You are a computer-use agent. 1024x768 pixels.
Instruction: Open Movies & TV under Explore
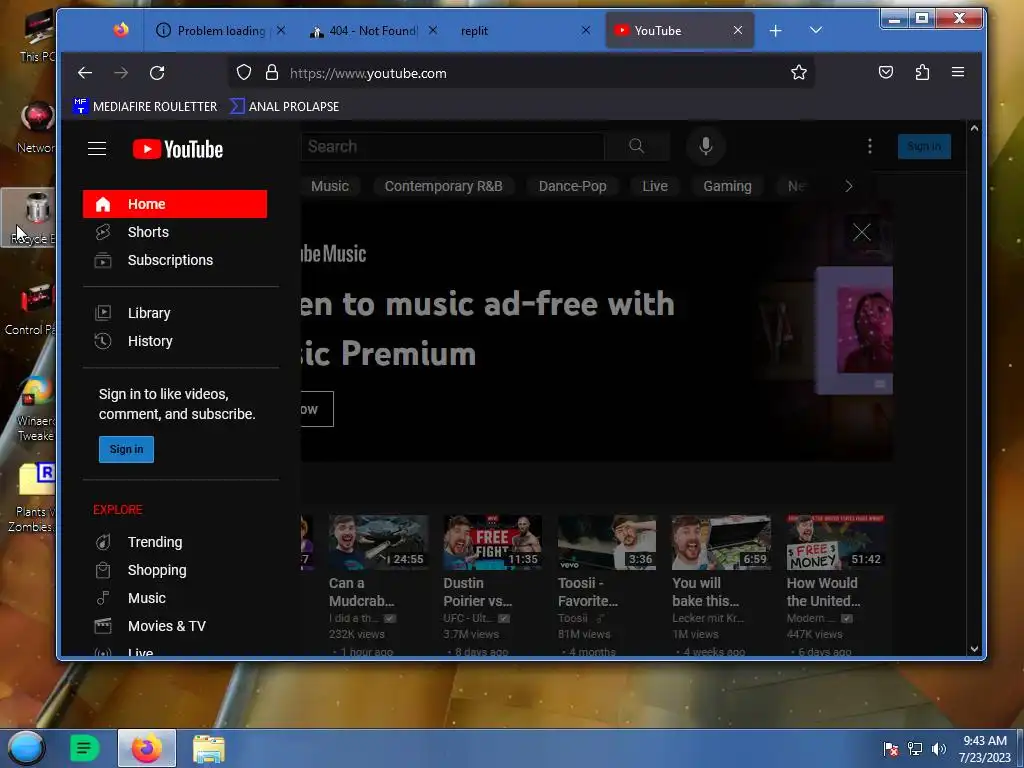(175, 626)
